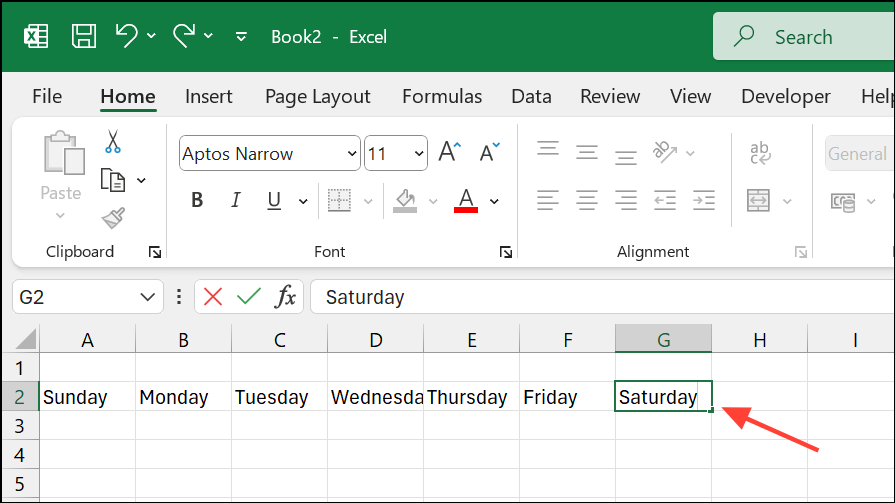Open the Name Box dropdown arrow
This screenshot has height=503, width=895.
[x=148, y=297]
